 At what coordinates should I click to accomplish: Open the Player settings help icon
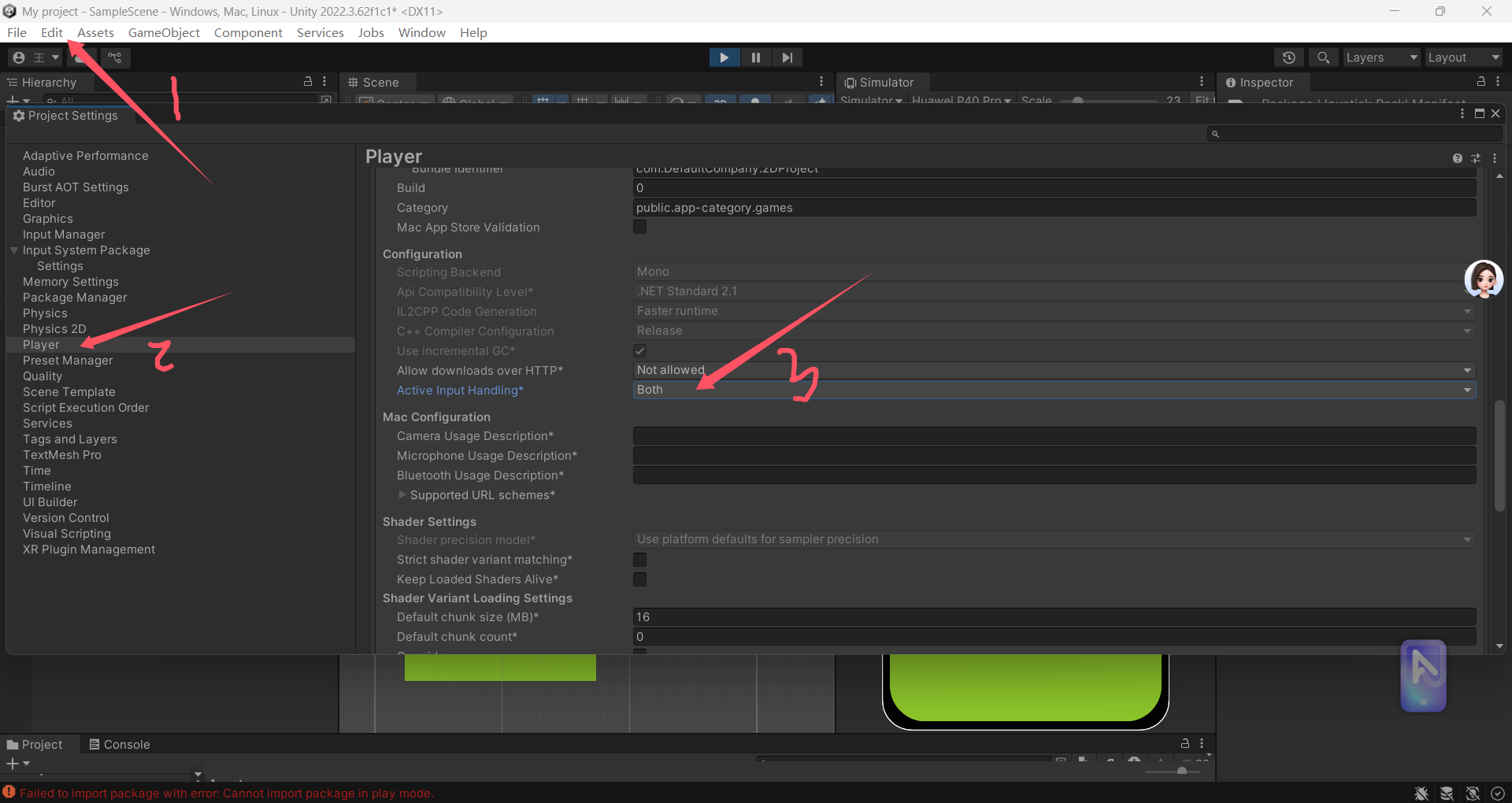coord(1458,158)
